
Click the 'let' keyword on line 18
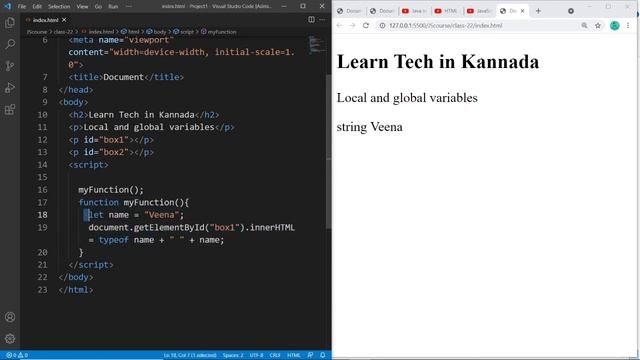tap(96, 215)
